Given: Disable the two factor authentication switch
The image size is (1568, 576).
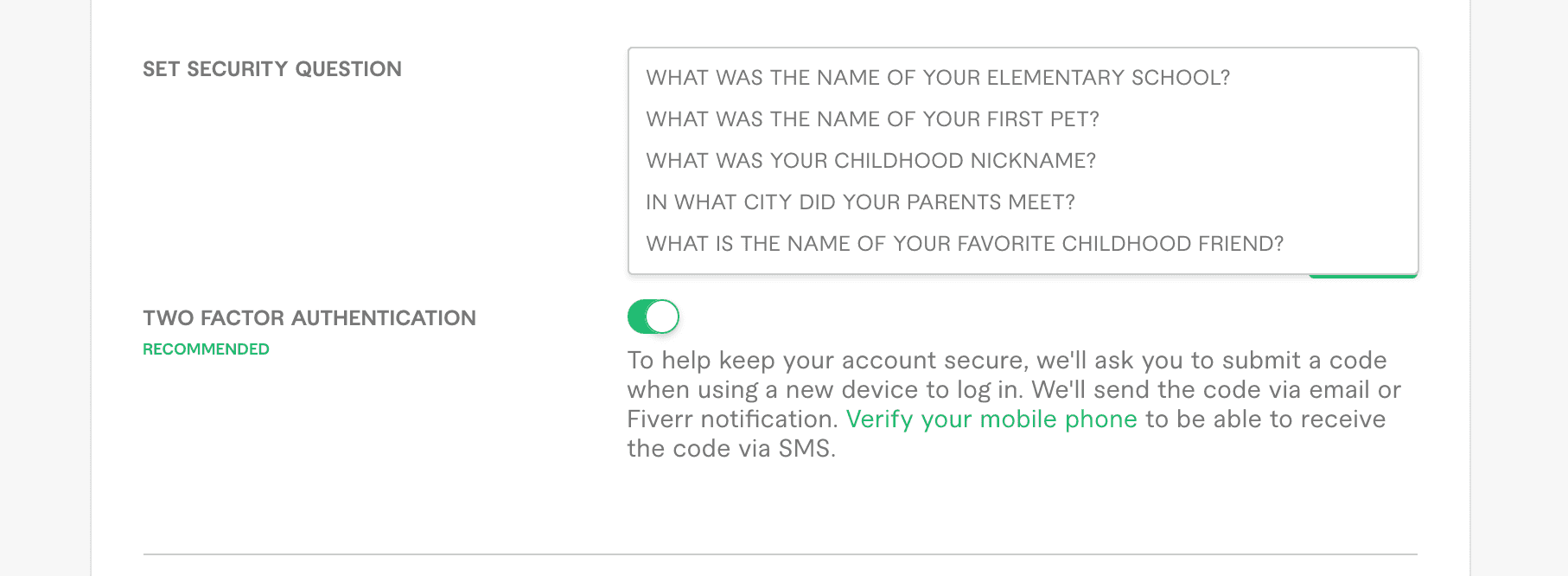Looking at the screenshot, I should (653, 317).
